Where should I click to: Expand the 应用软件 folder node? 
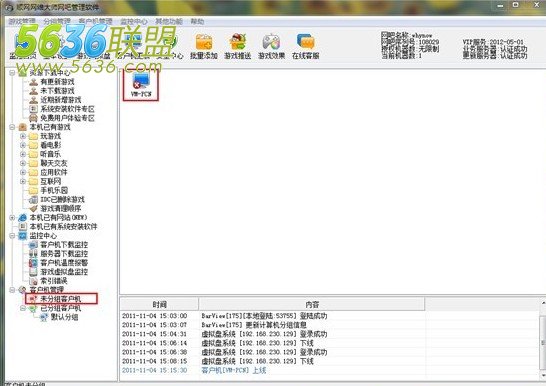click(x=23, y=172)
